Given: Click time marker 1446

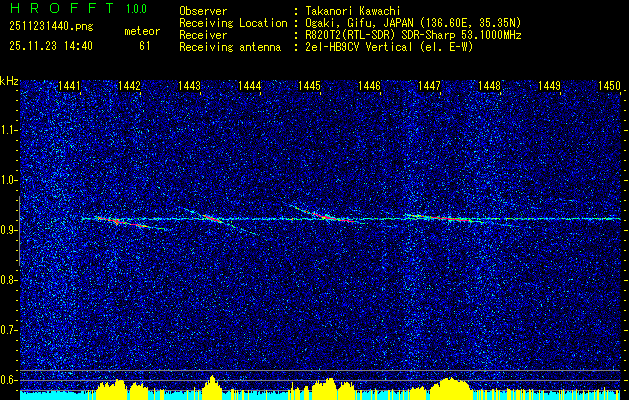Looking at the screenshot, I should point(369,85).
